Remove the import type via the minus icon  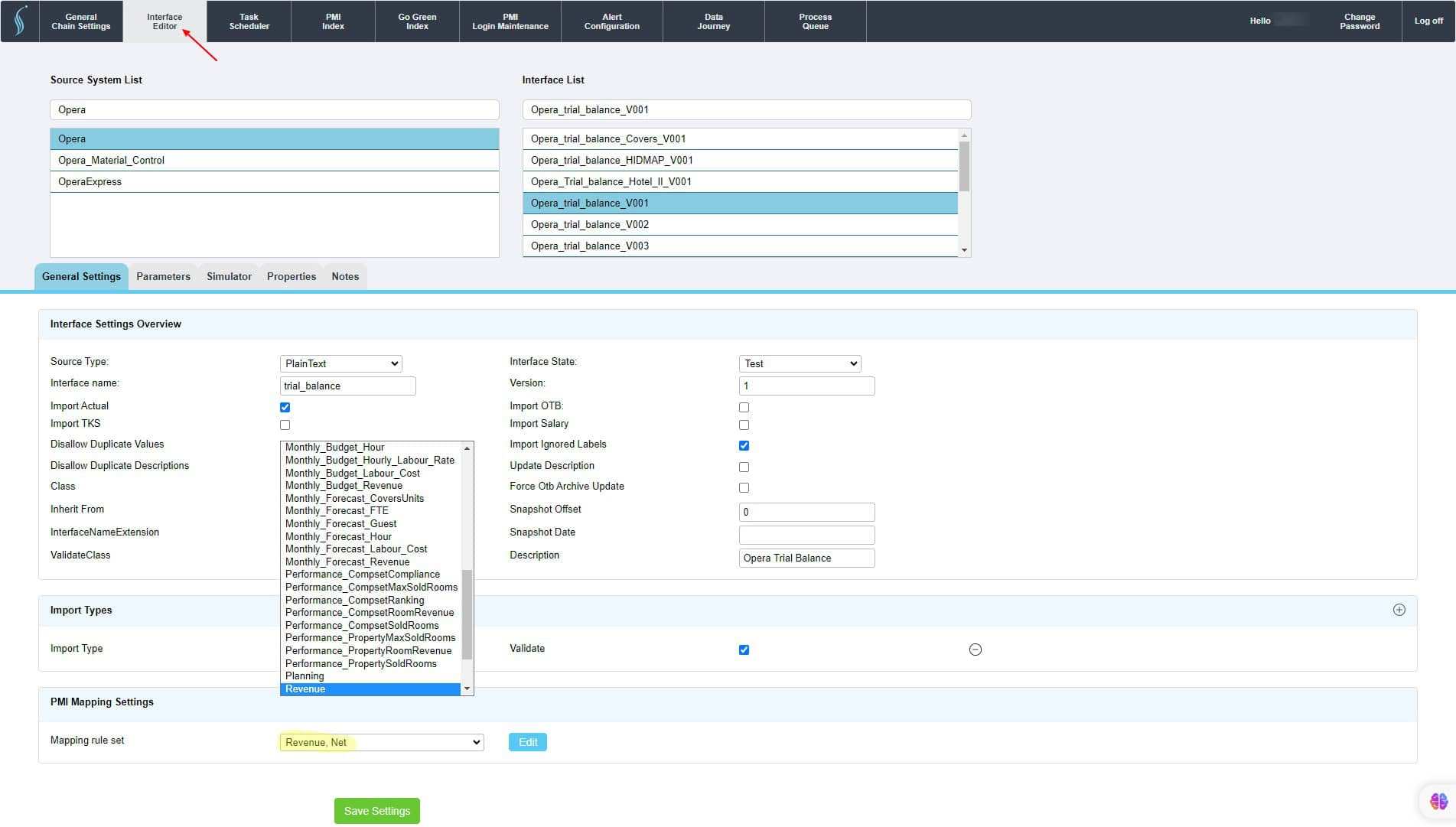click(975, 649)
